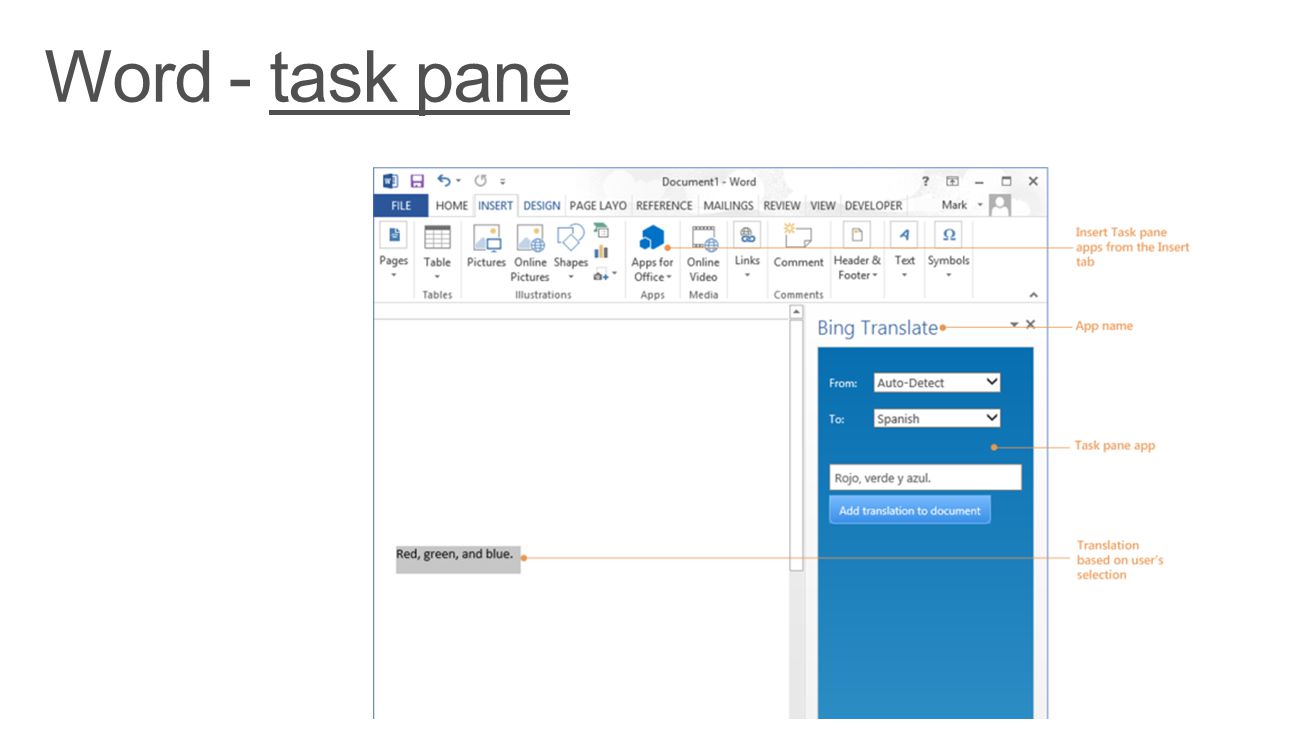Open the Shapes gallery
The width and height of the screenshot is (1305, 734).
pos(571,251)
